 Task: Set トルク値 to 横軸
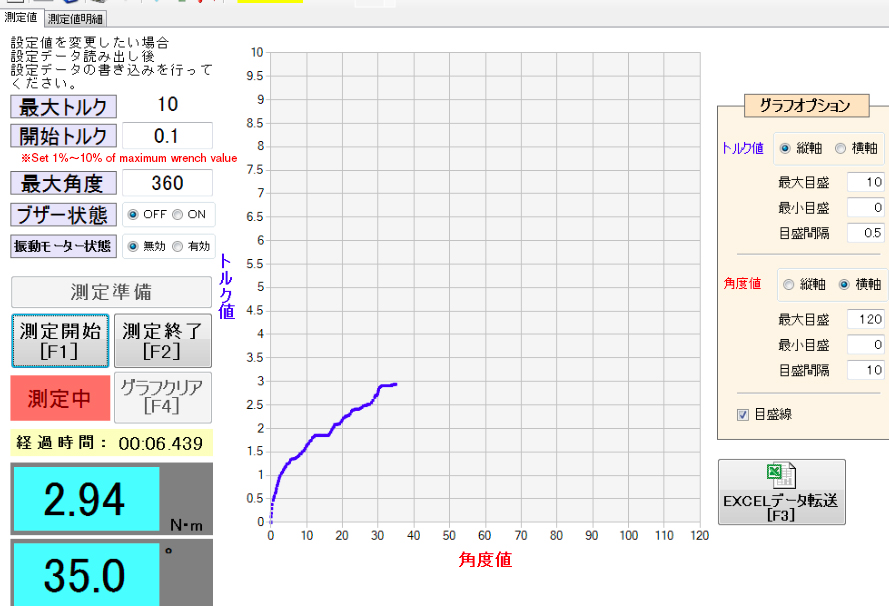tap(841, 148)
